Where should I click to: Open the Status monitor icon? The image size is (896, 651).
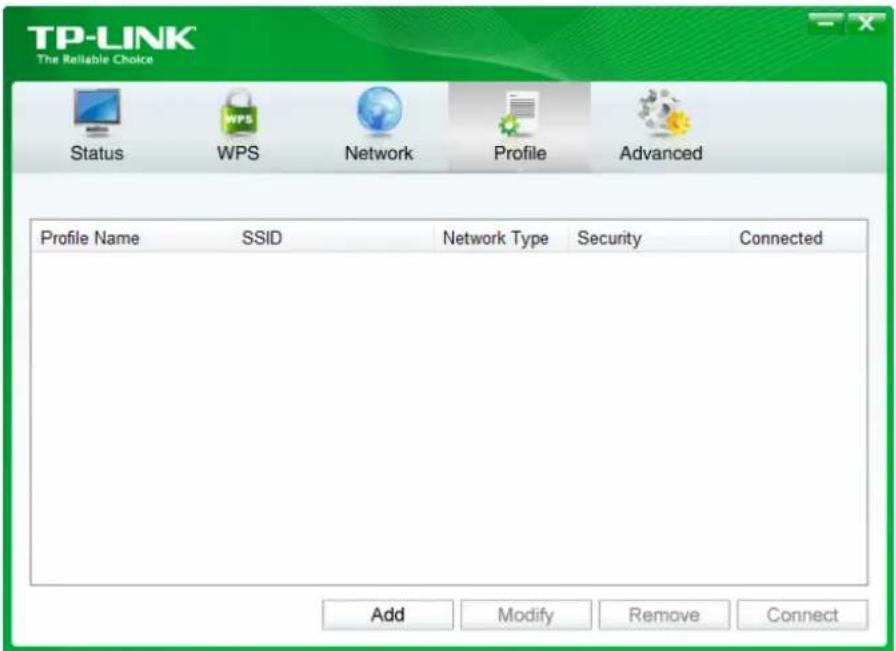tap(97, 113)
